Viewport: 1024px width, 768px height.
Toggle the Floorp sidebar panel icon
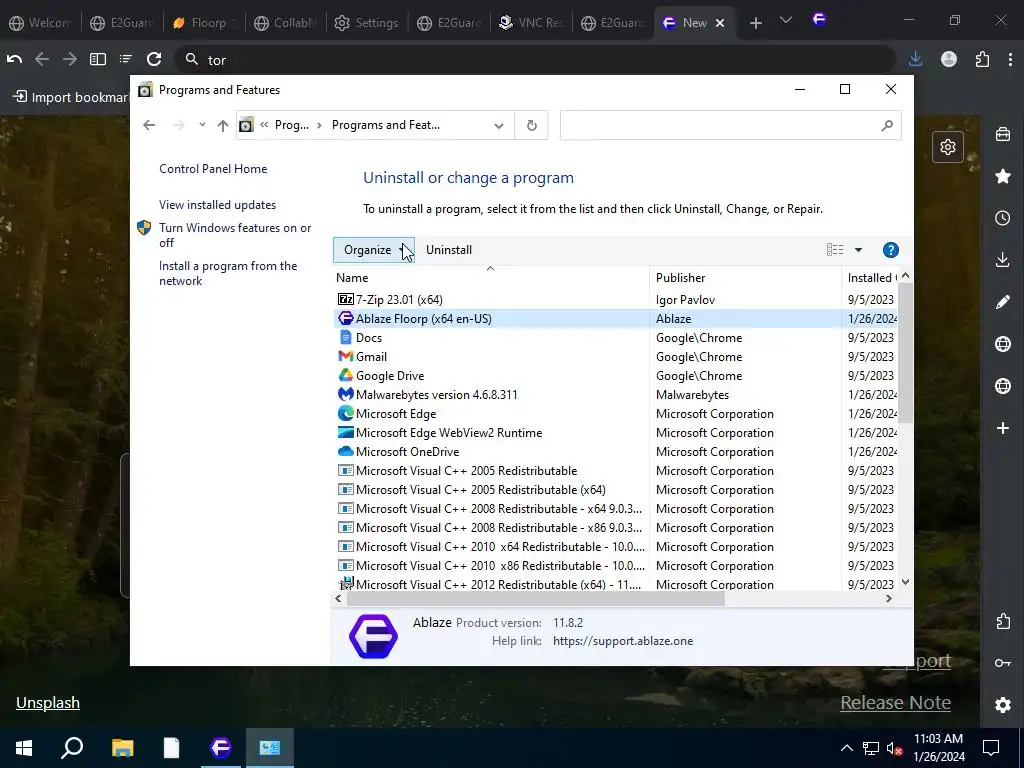pyautogui.click(x=98, y=59)
